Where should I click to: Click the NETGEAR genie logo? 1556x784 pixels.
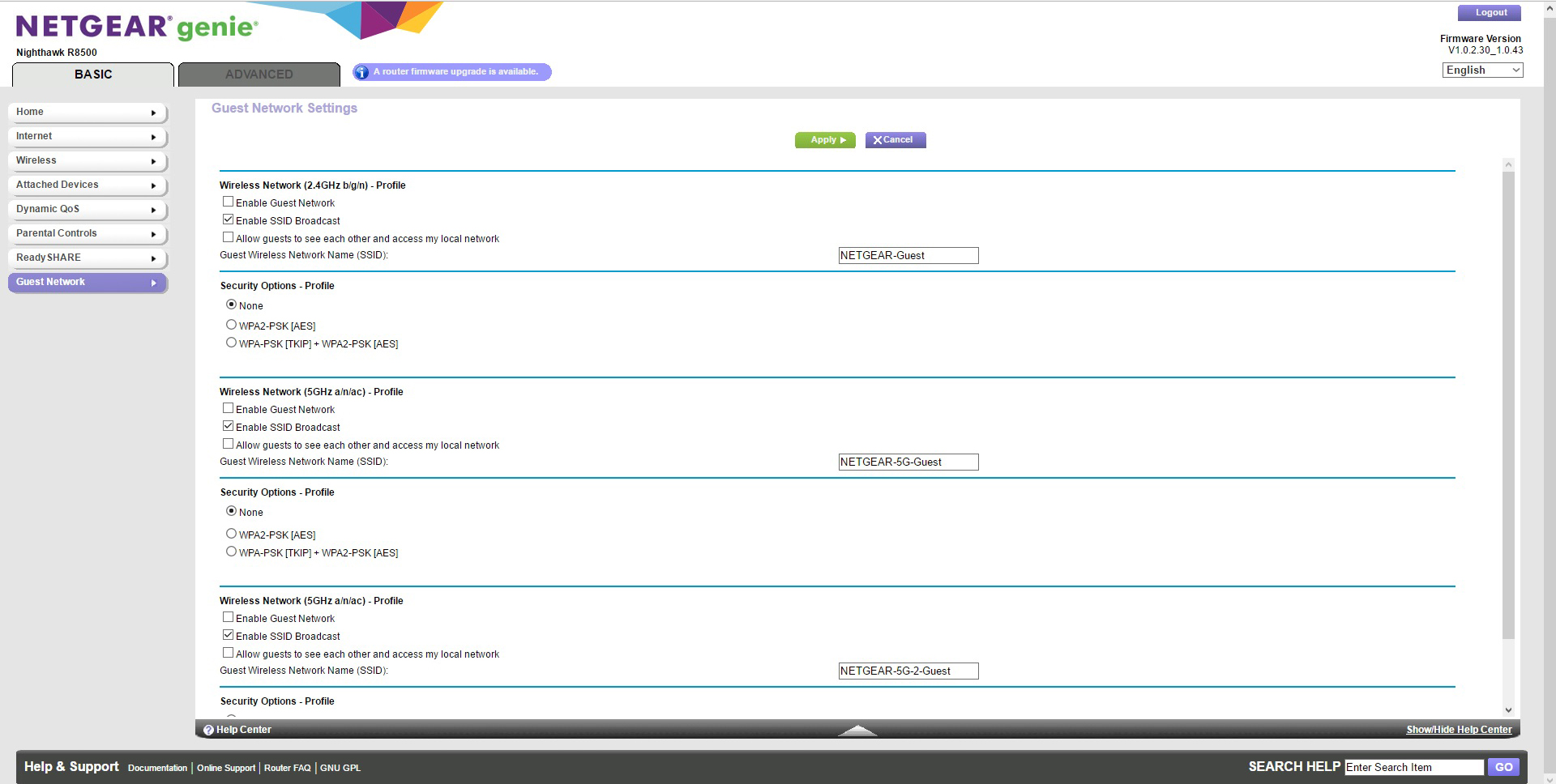pos(137,28)
